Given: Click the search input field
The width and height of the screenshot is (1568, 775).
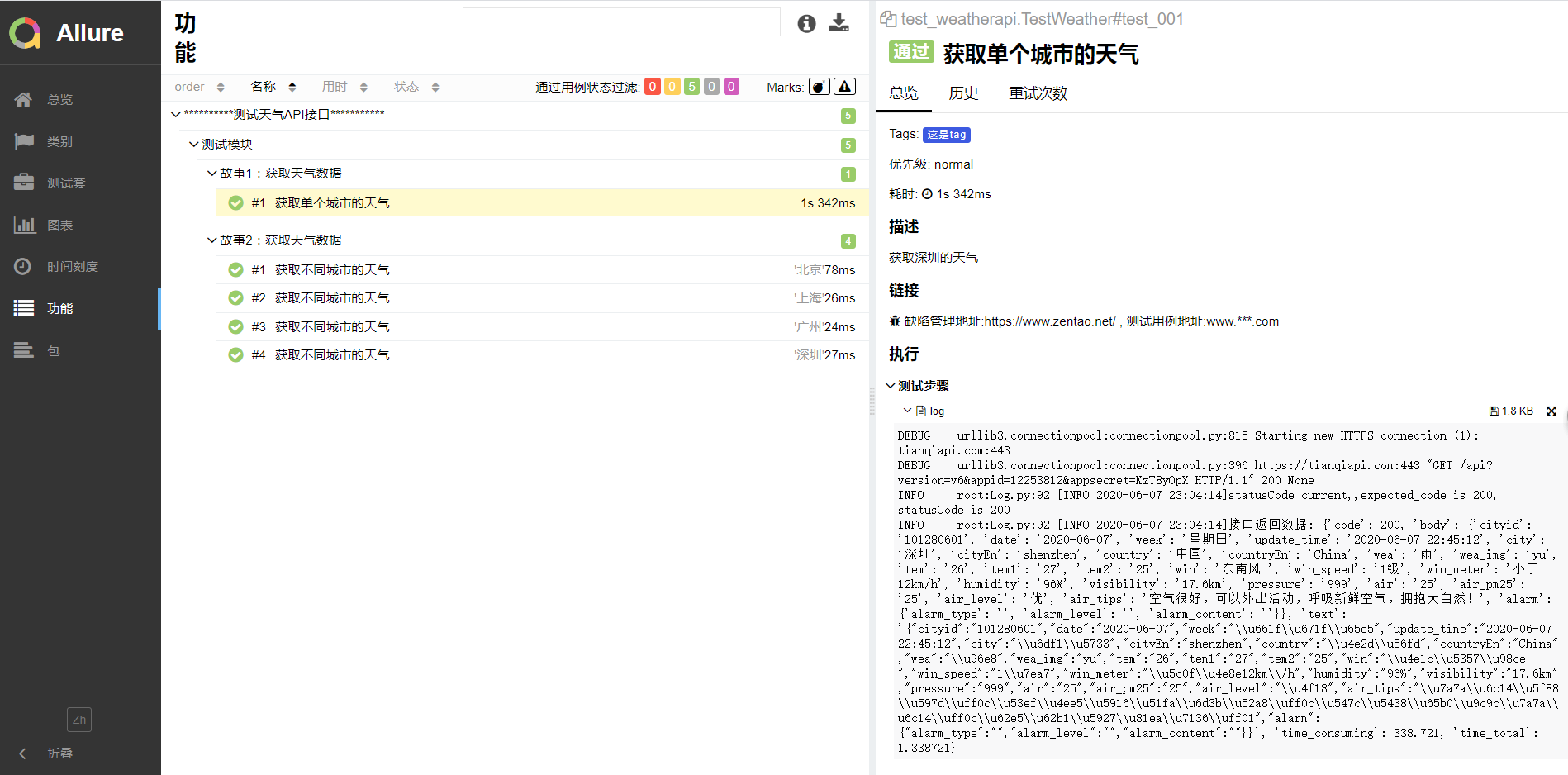Looking at the screenshot, I should click(621, 22).
